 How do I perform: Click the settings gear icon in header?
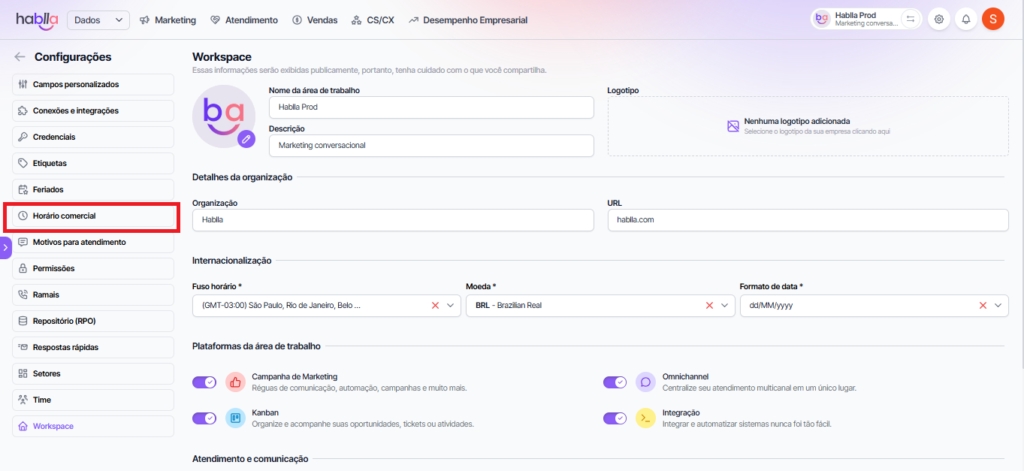(938, 19)
